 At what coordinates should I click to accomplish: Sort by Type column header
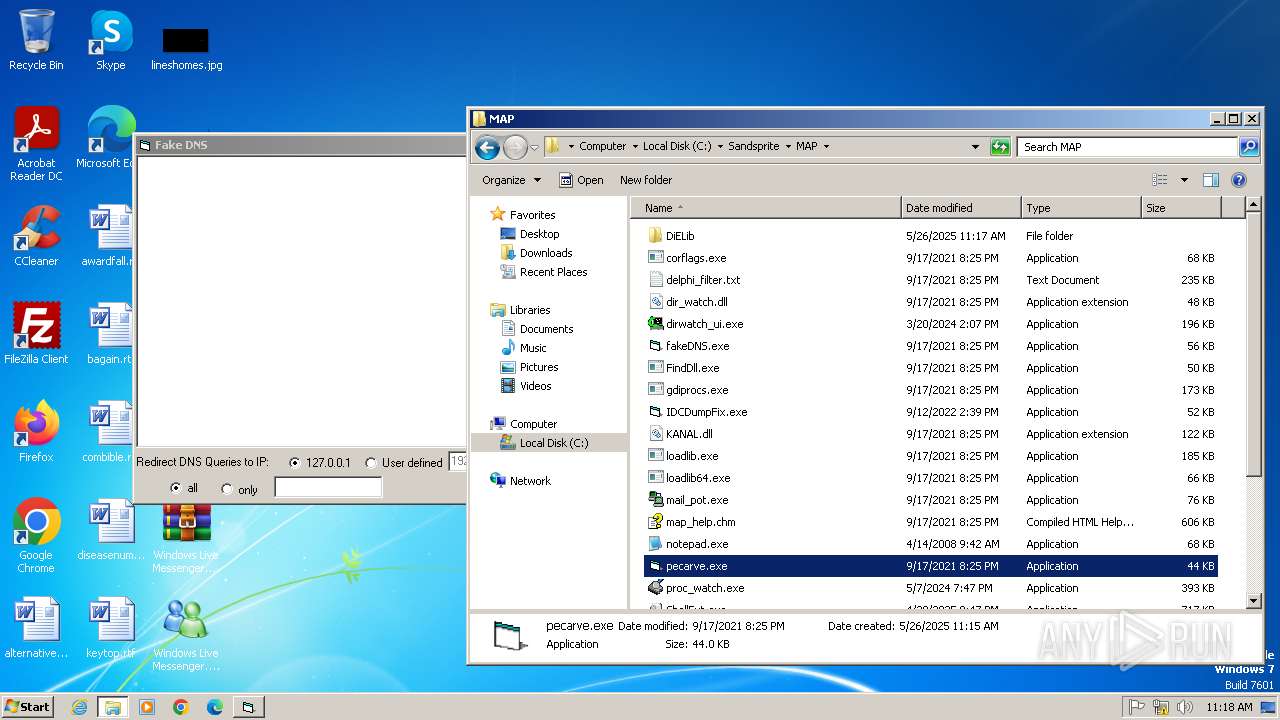click(x=1081, y=208)
